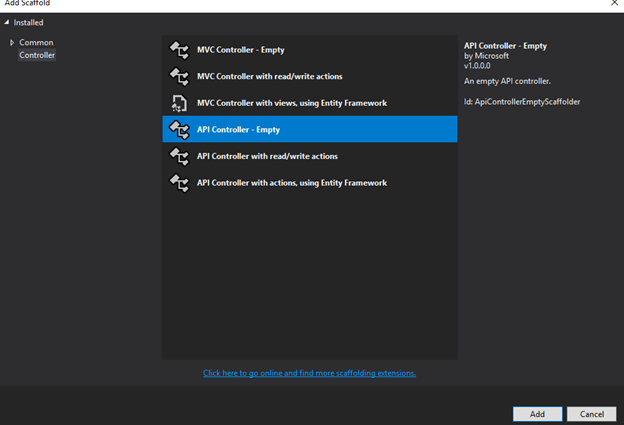Select the Common category
Image resolution: width=624 pixels, height=425 pixels.
[36, 43]
